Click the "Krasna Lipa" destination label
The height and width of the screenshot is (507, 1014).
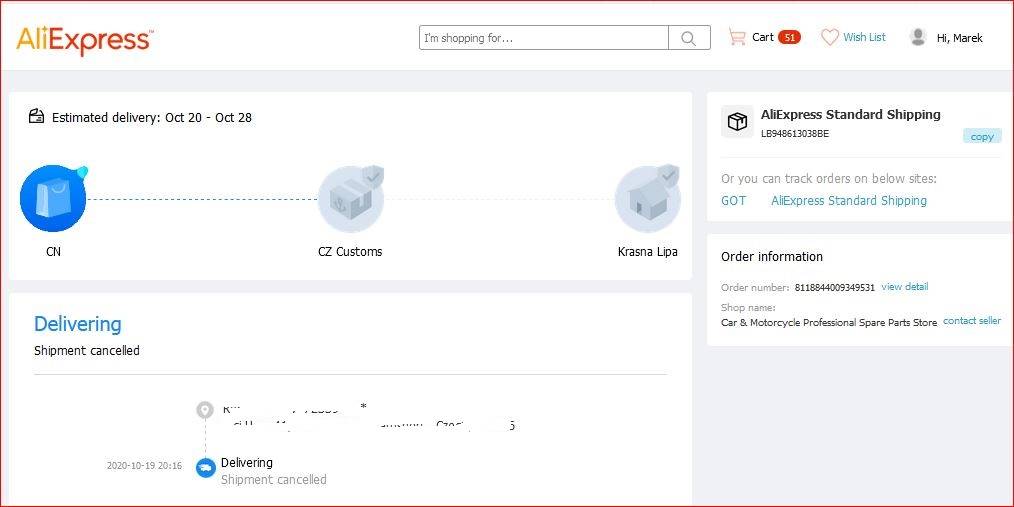tap(647, 252)
